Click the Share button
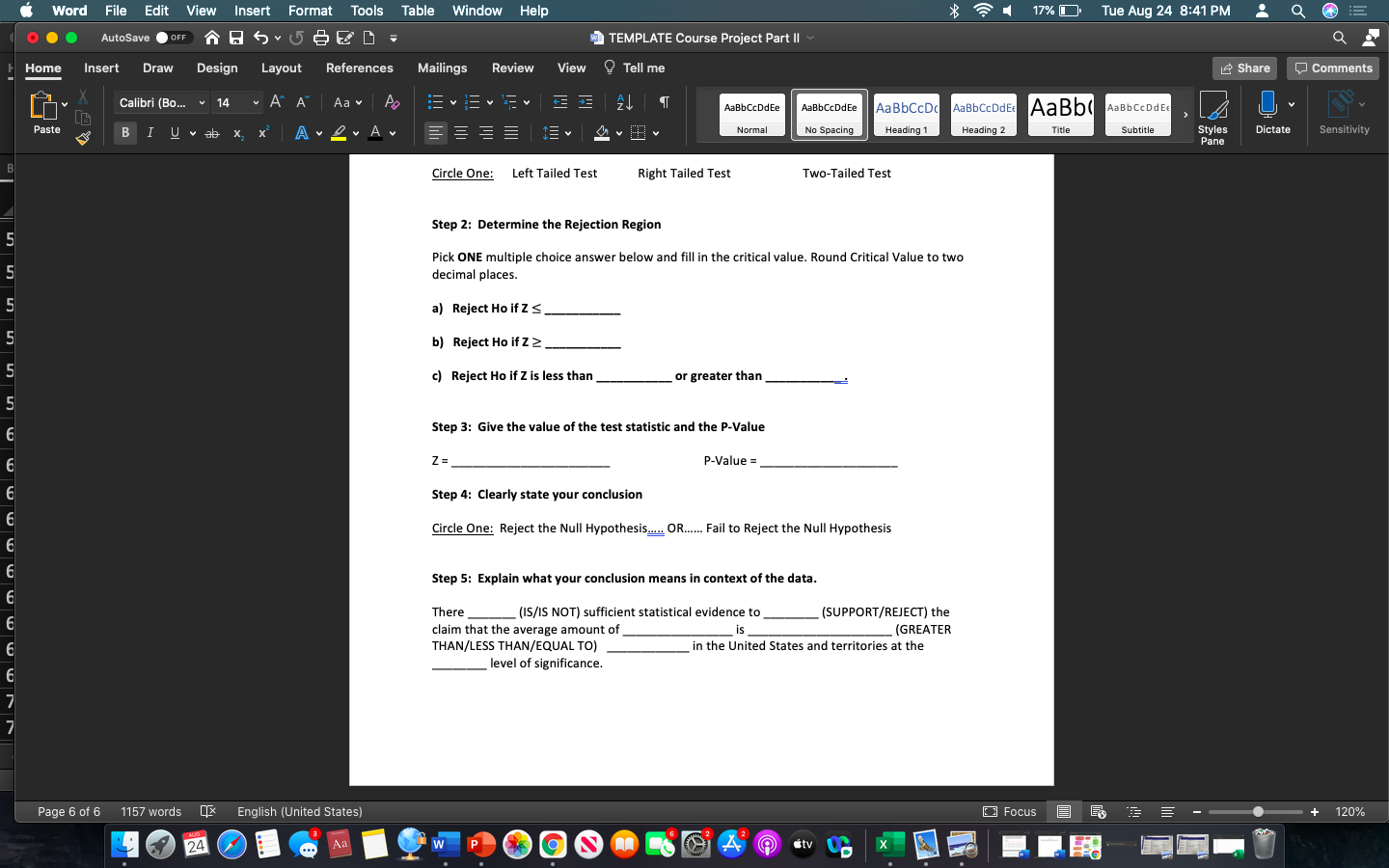The image size is (1389, 868). (1244, 68)
